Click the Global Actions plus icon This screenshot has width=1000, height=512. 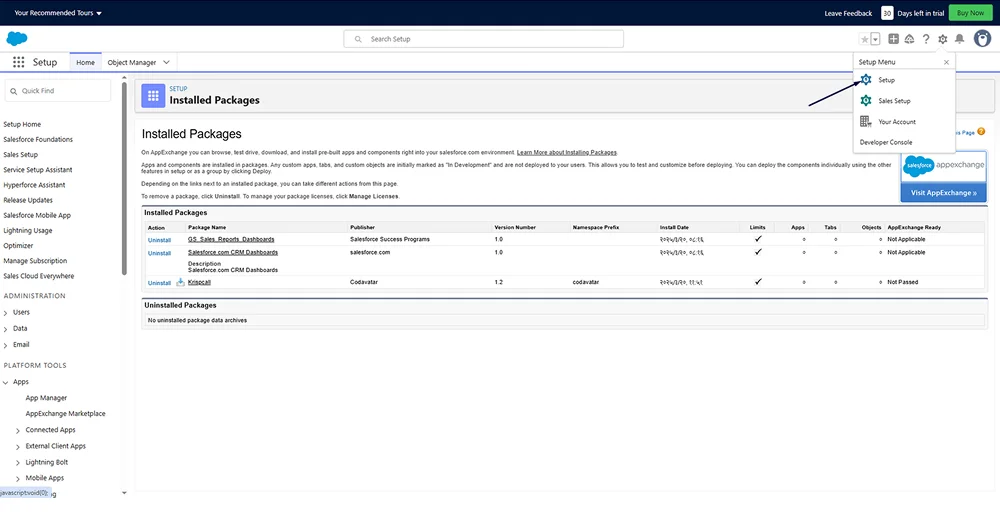893,39
